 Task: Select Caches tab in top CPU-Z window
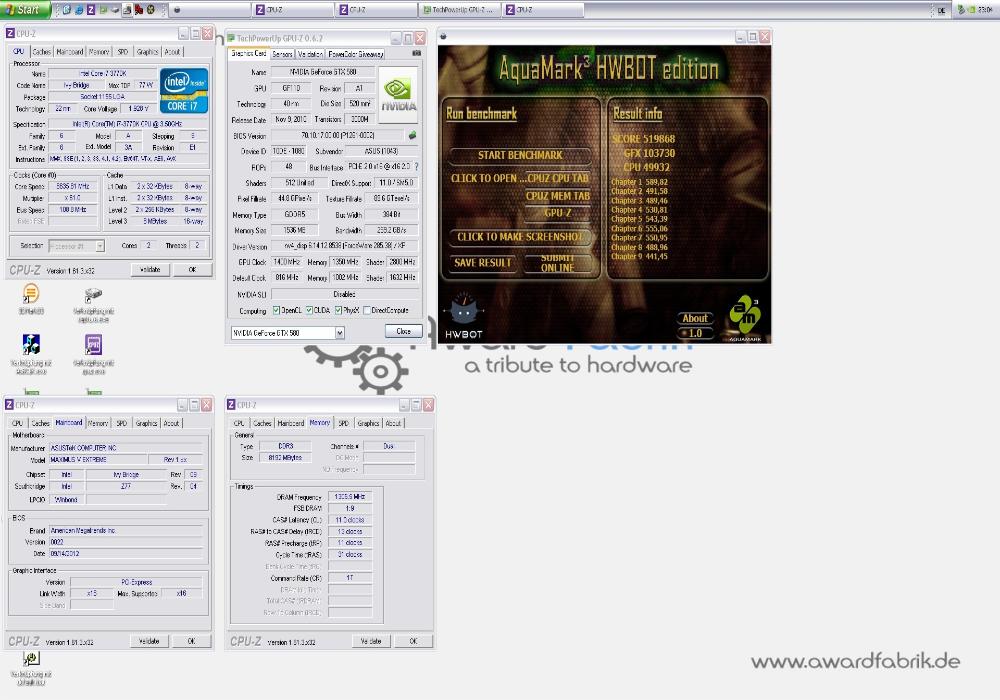click(x=41, y=52)
